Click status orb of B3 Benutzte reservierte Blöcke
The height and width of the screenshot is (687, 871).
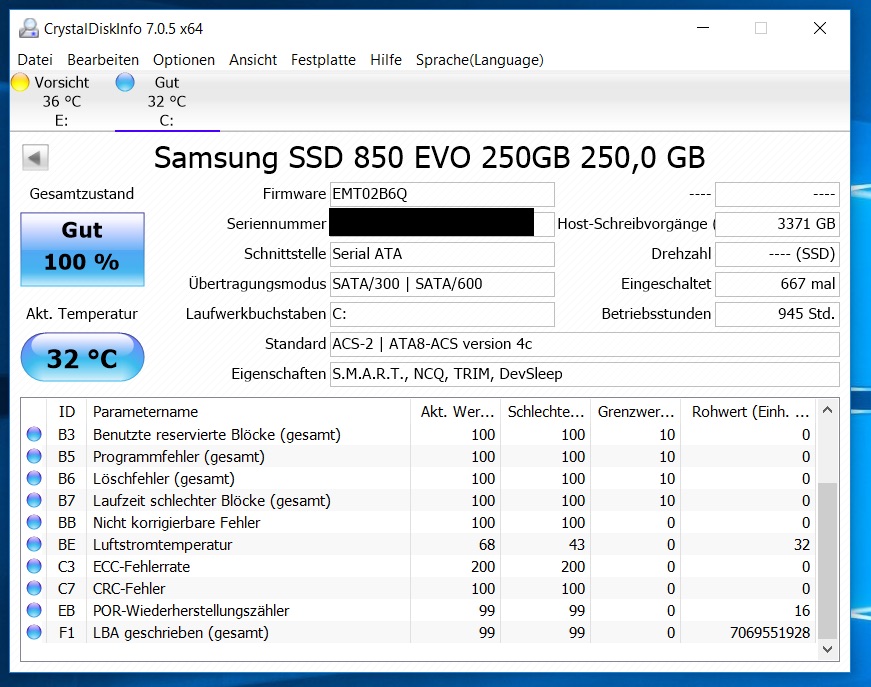point(34,434)
